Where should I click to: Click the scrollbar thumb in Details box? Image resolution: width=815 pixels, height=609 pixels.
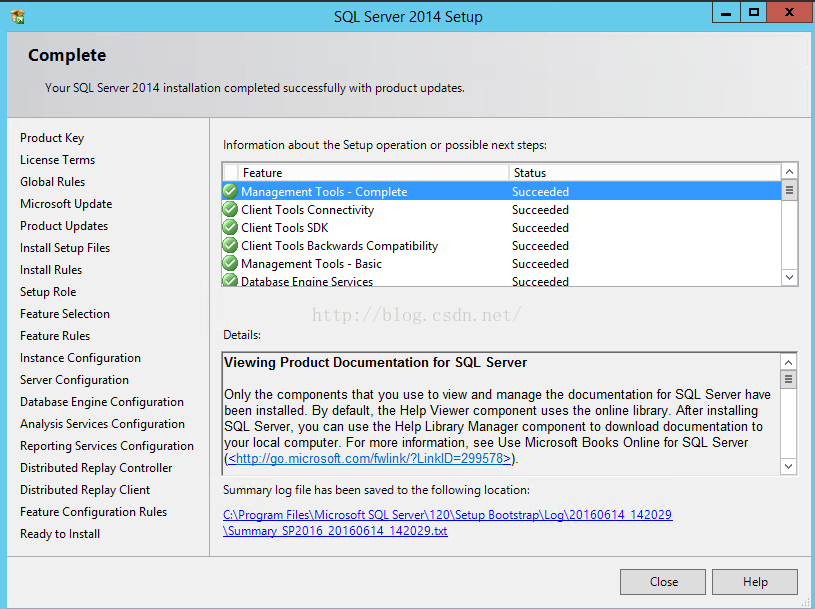[788, 379]
